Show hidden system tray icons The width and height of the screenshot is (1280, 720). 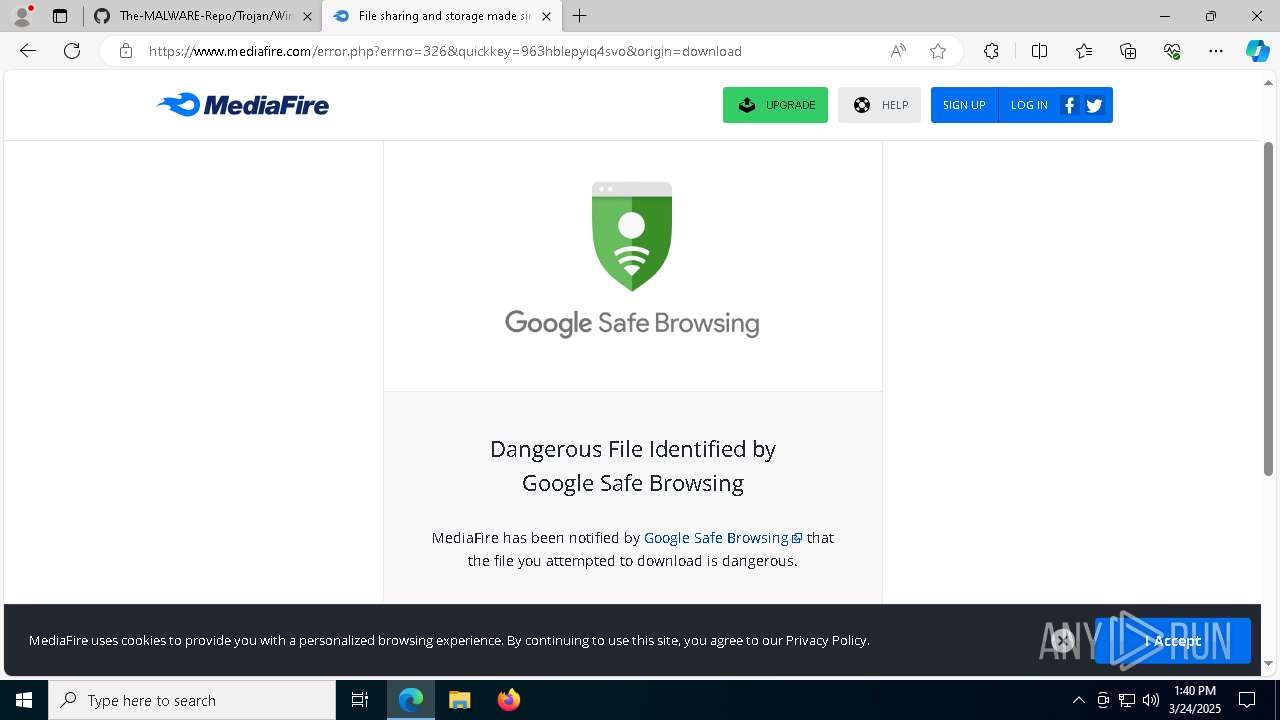click(1078, 700)
